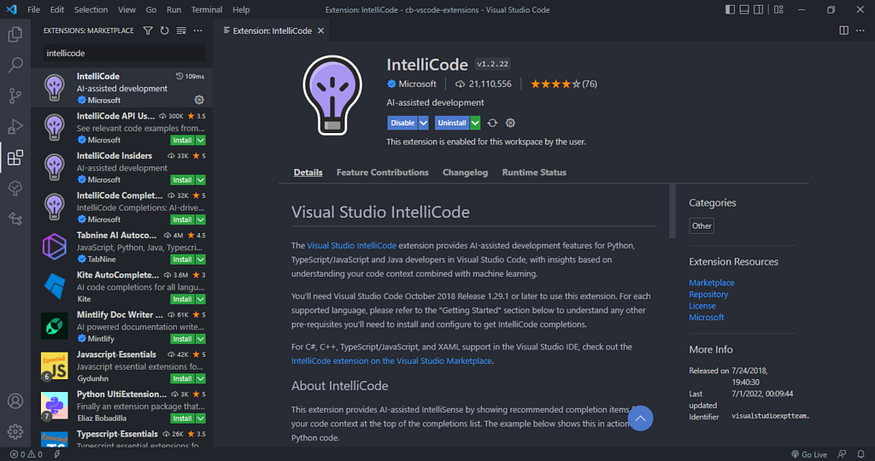Expand the Uninstall button dropdown arrow
This screenshot has width=875, height=461.
pos(475,122)
